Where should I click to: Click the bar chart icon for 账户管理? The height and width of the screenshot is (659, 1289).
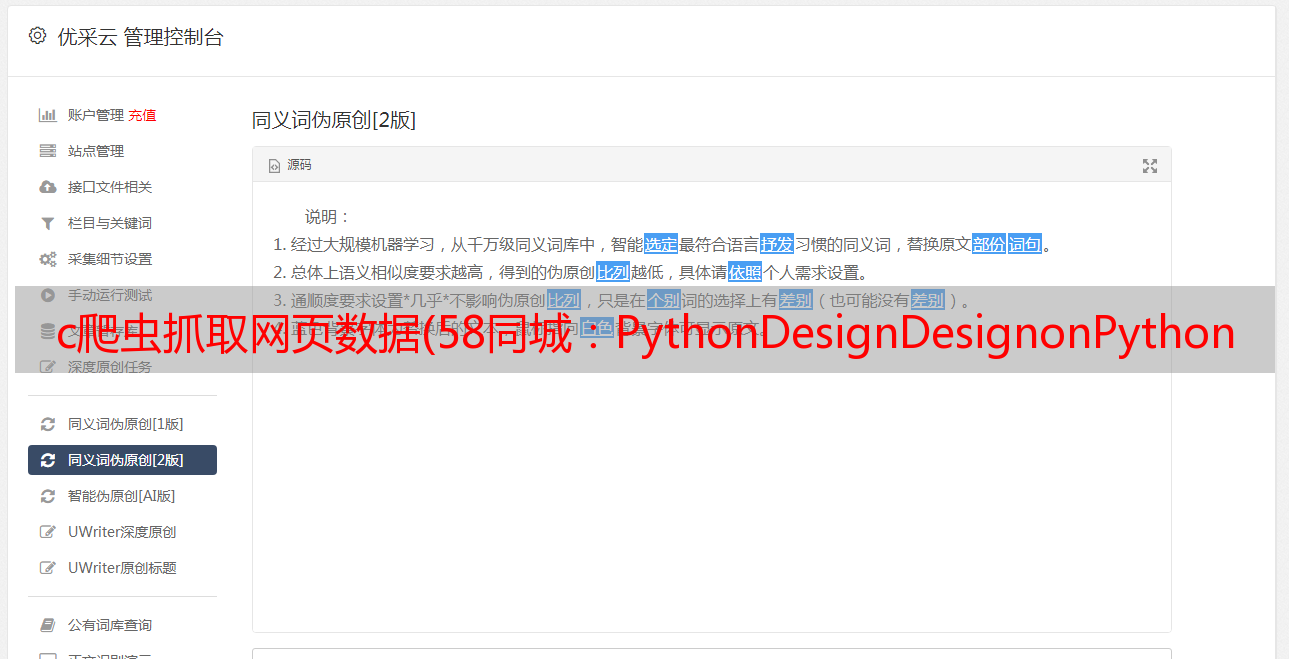click(47, 115)
